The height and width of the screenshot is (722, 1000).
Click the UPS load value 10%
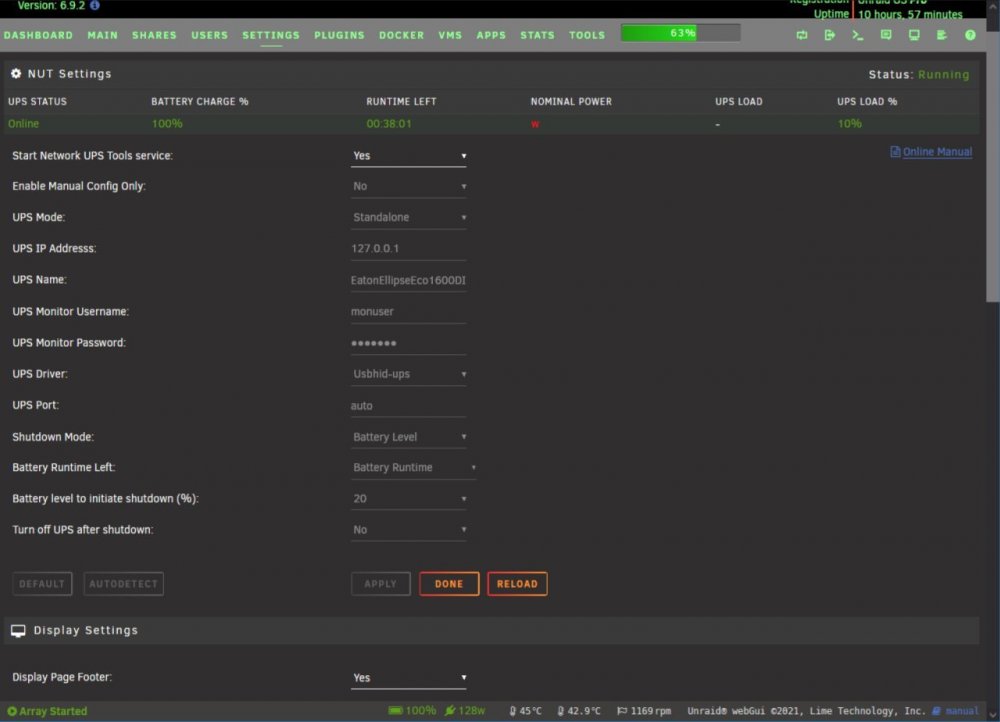point(849,124)
